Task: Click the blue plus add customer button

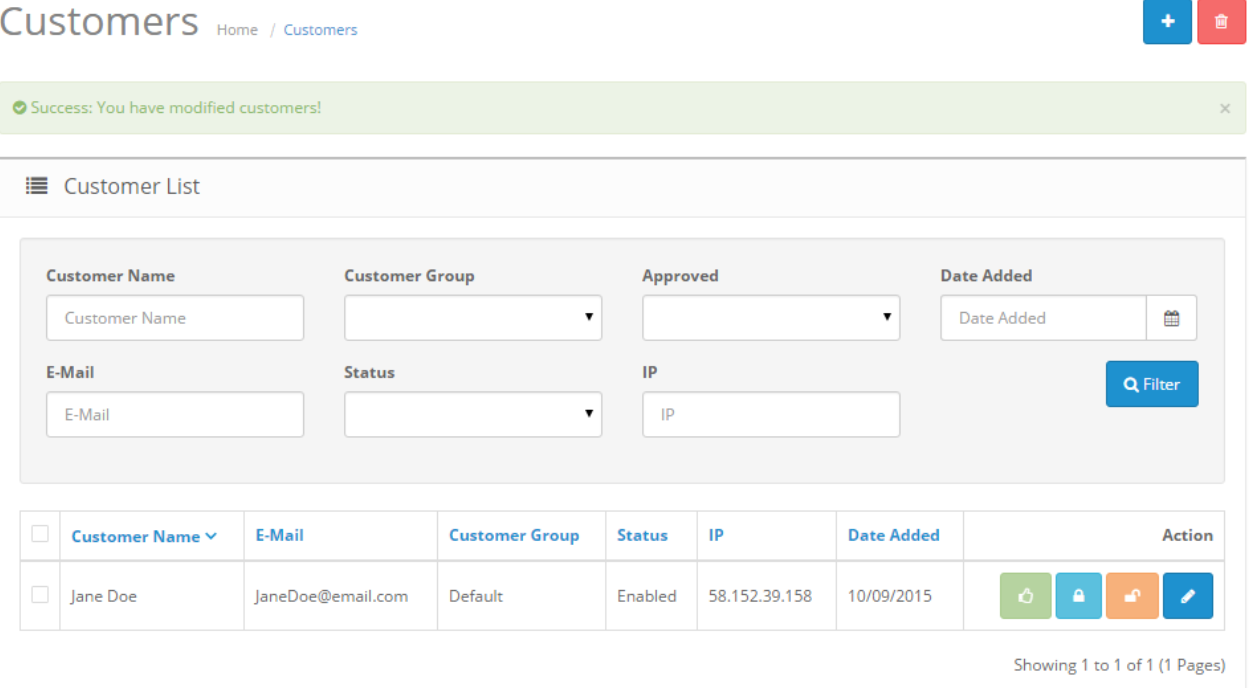Action: tap(1167, 22)
